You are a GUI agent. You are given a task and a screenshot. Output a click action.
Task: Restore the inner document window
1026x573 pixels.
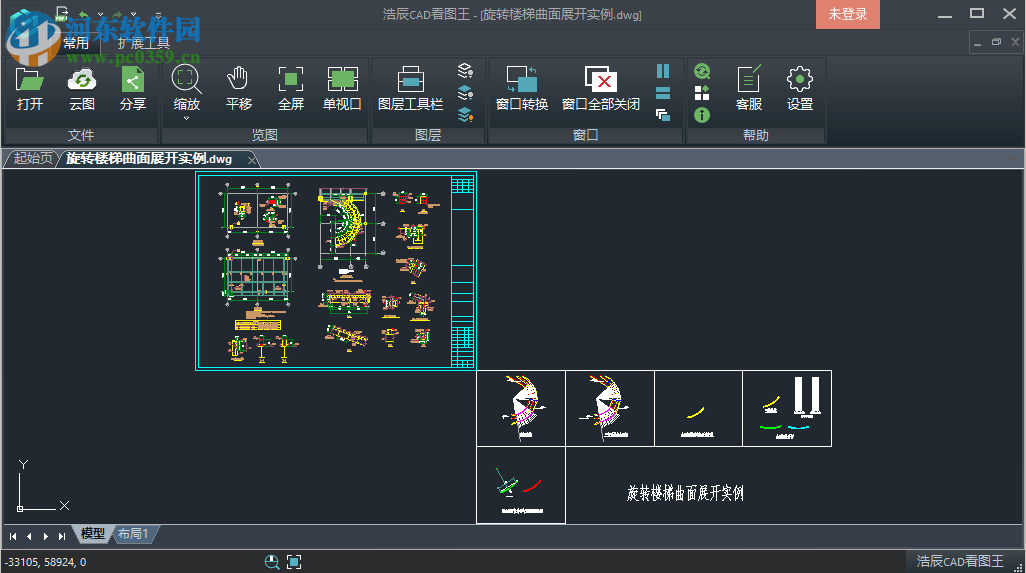coord(997,43)
